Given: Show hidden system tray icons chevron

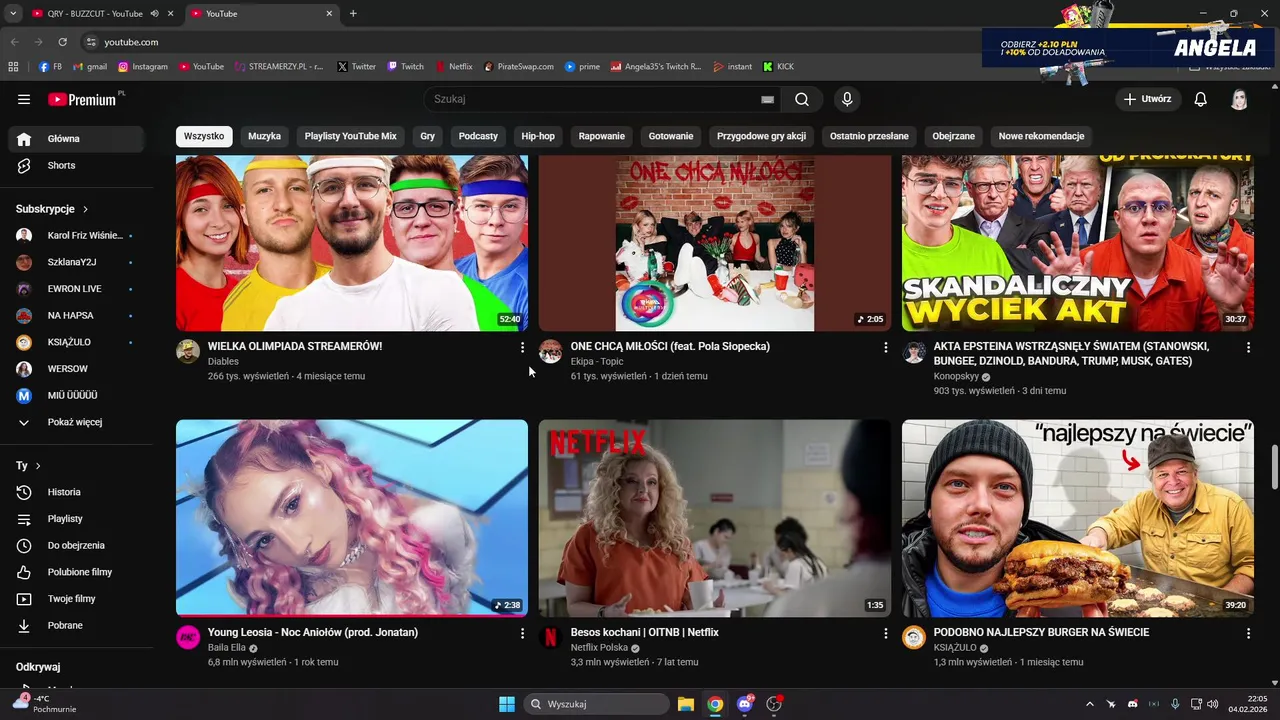Looking at the screenshot, I should [x=1090, y=704].
